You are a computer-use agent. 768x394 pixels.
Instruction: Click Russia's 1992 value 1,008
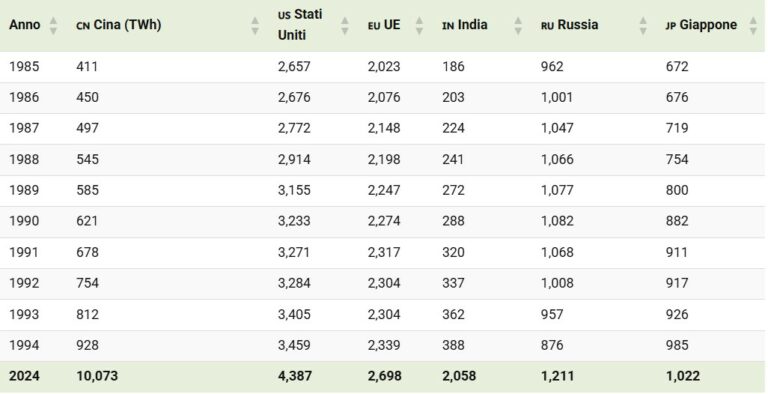557,283
